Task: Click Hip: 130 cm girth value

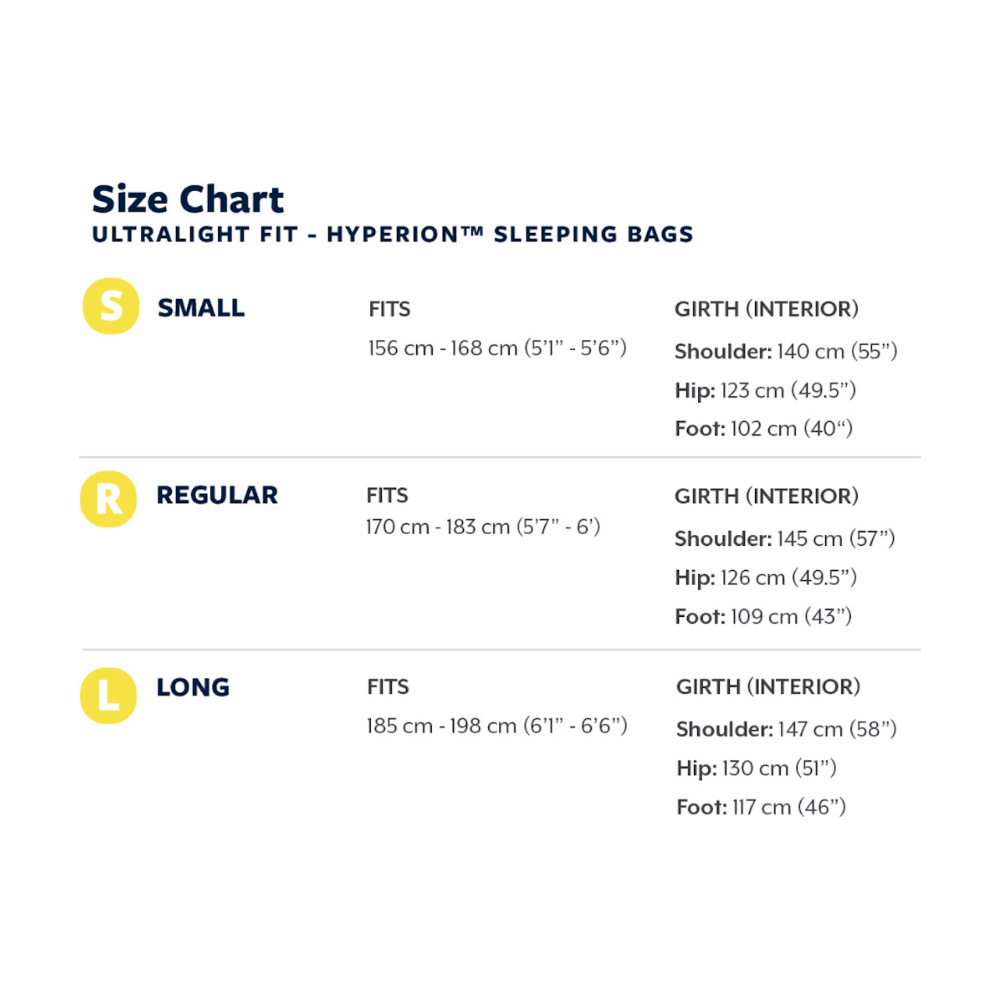Action: [x=756, y=769]
